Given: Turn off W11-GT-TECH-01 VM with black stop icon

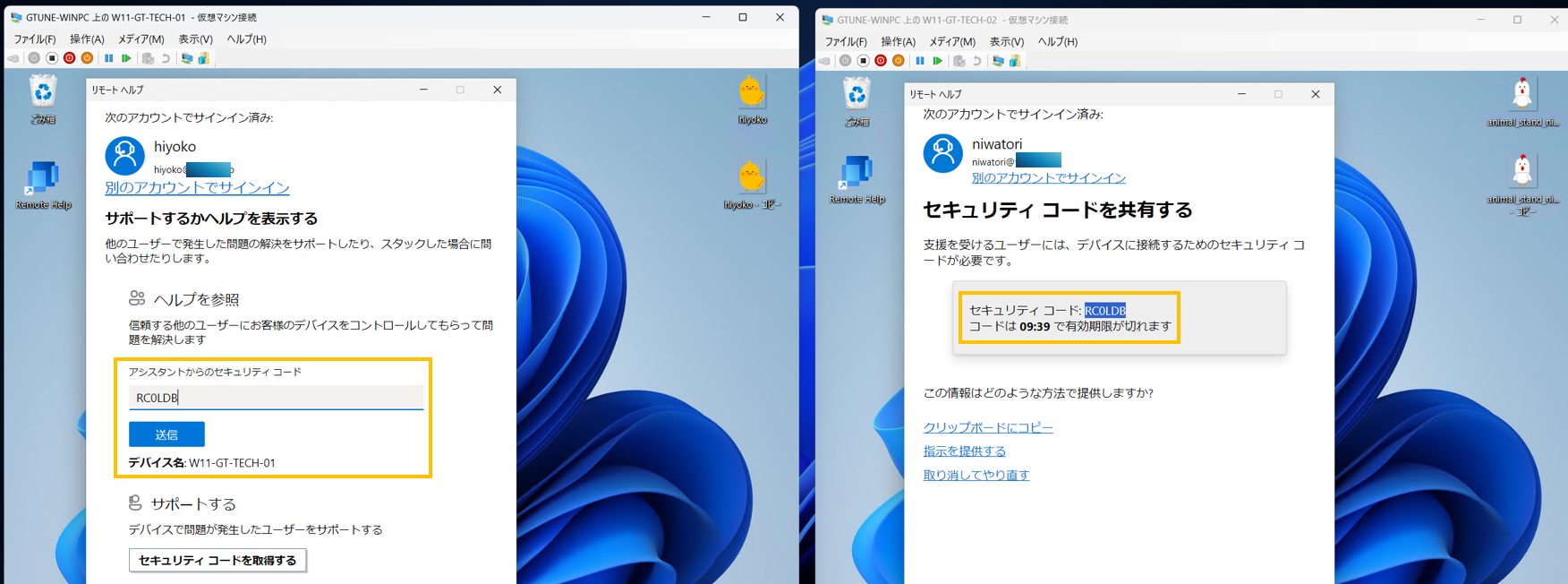Looking at the screenshot, I should [52, 58].
